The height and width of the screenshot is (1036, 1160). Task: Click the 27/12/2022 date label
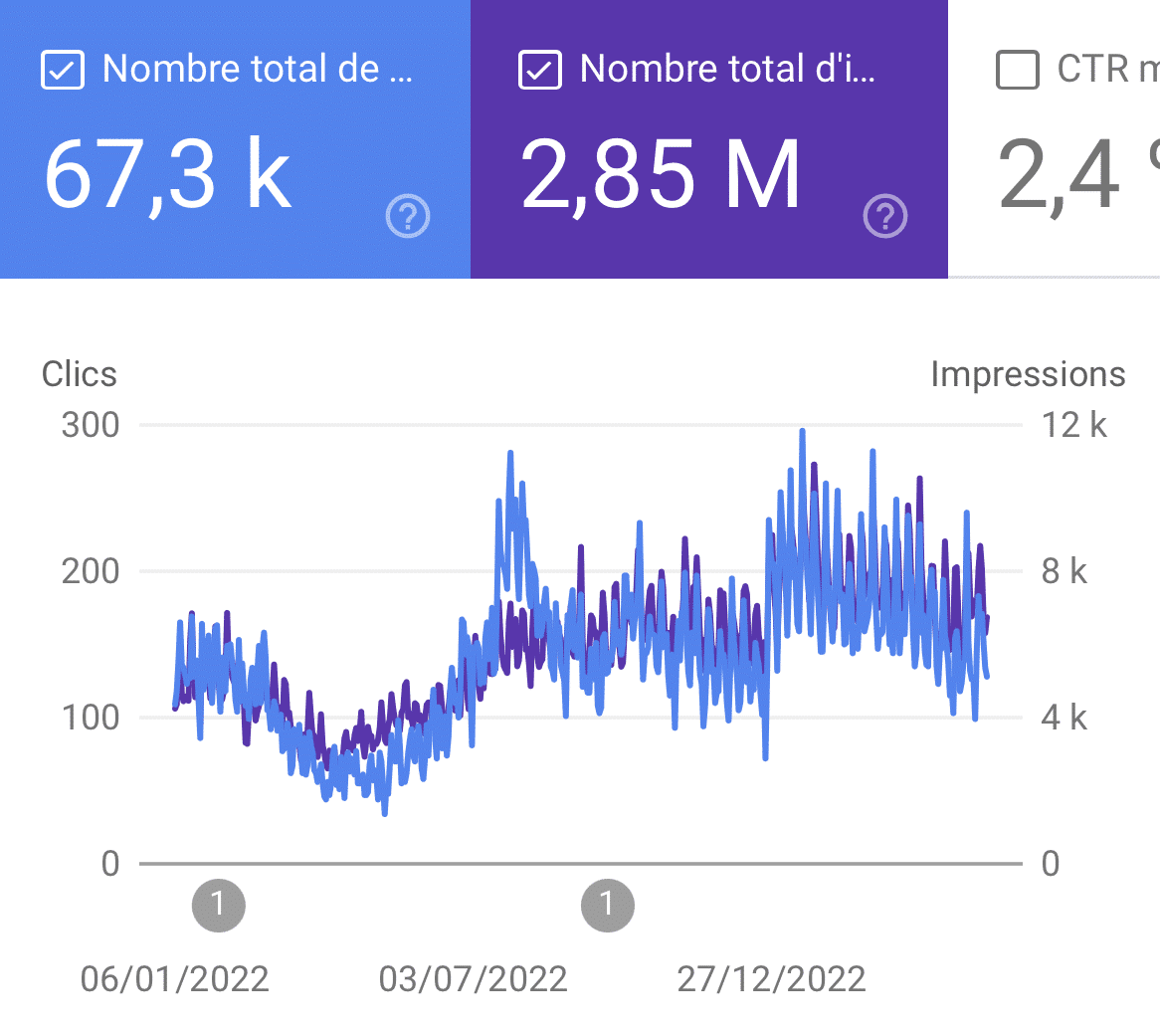tap(772, 979)
